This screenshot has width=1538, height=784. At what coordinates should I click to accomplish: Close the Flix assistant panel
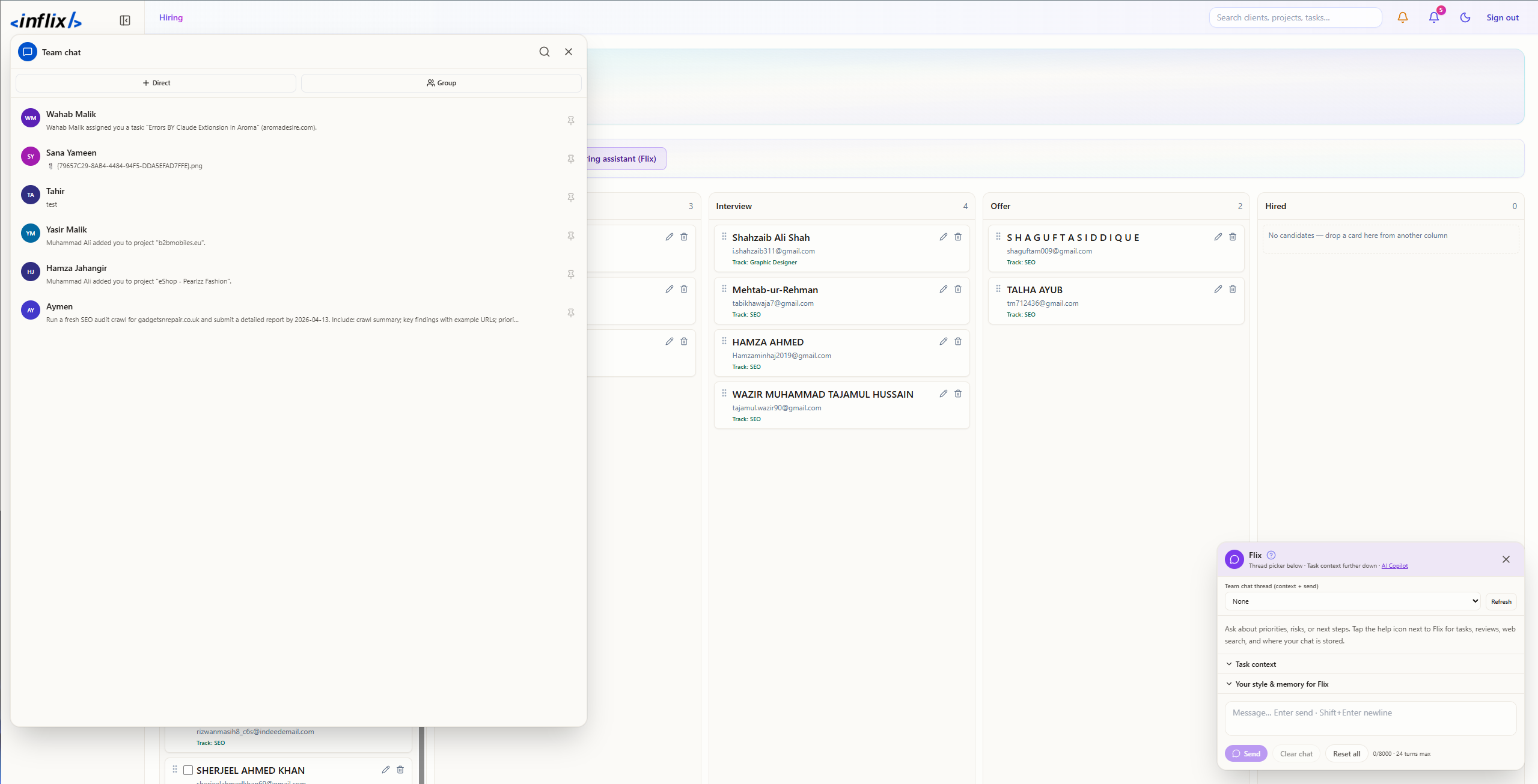(1506, 559)
